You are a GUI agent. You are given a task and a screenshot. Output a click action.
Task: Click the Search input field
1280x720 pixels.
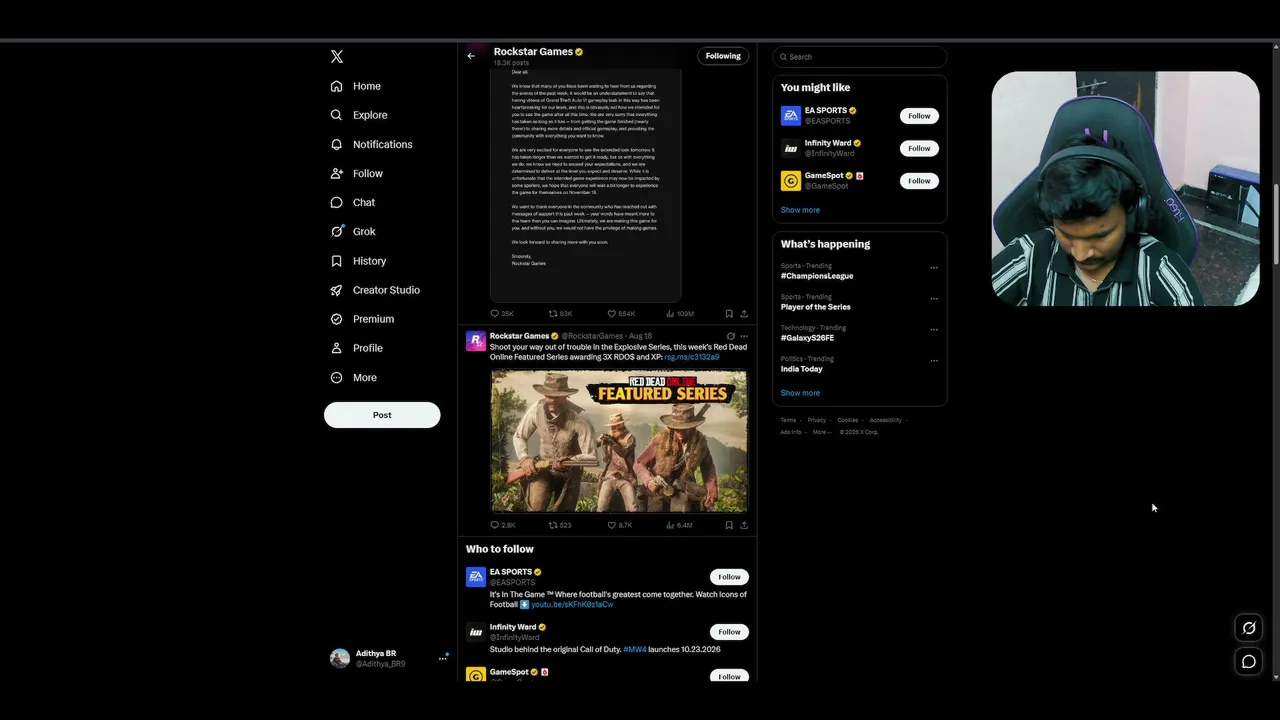pyautogui.click(x=860, y=57)
